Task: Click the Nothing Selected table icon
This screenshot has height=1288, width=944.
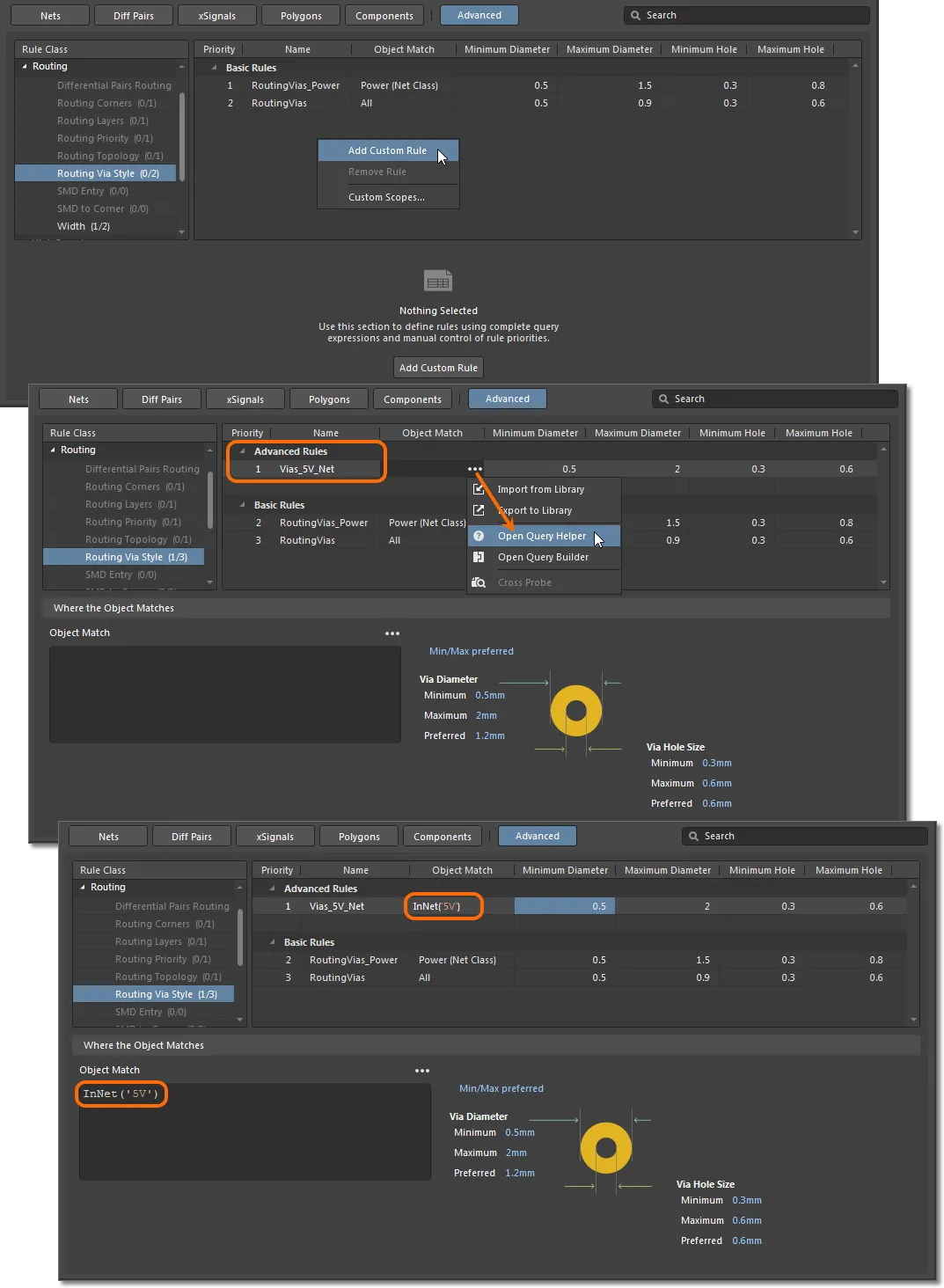Action: 438,281
